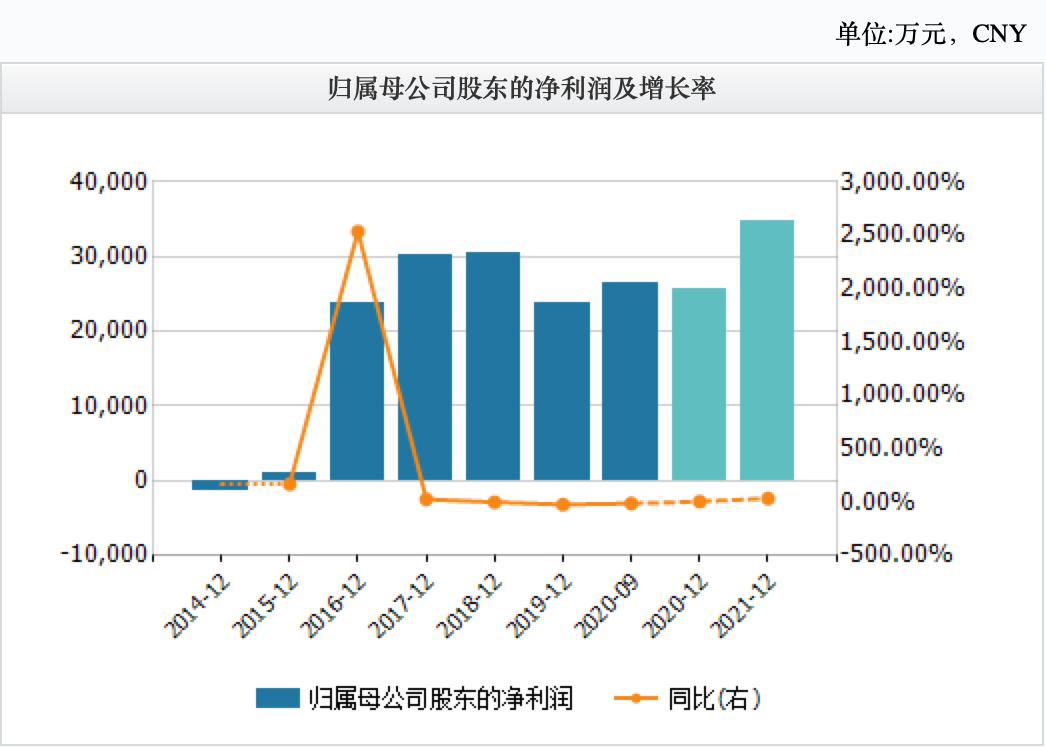Image resolution: width=1046 pixels, height=748 pixels.
Task: Select the 2019-12 net profit bar
Action: (562, 390)
